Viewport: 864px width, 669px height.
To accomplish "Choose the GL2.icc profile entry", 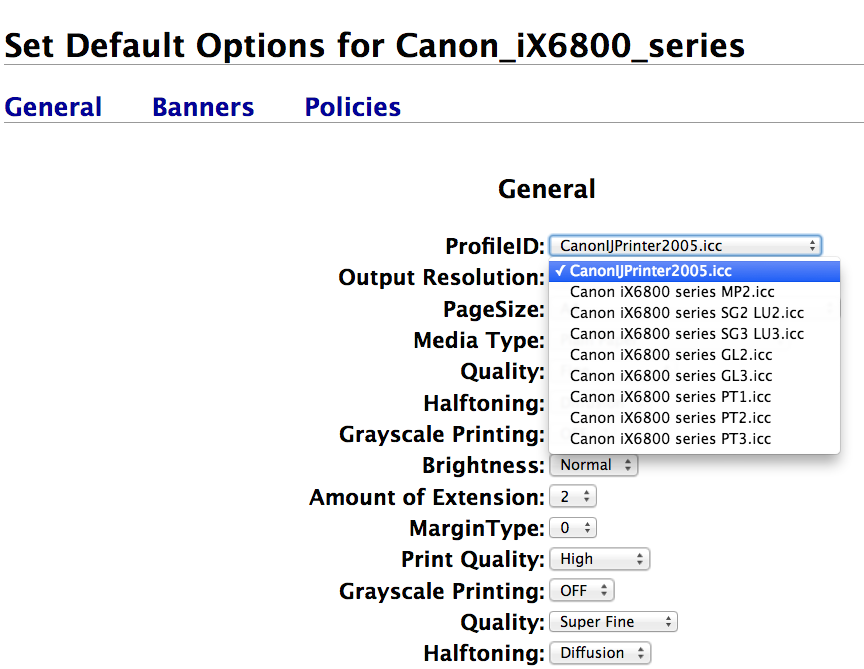I will (x=671, y=355).
